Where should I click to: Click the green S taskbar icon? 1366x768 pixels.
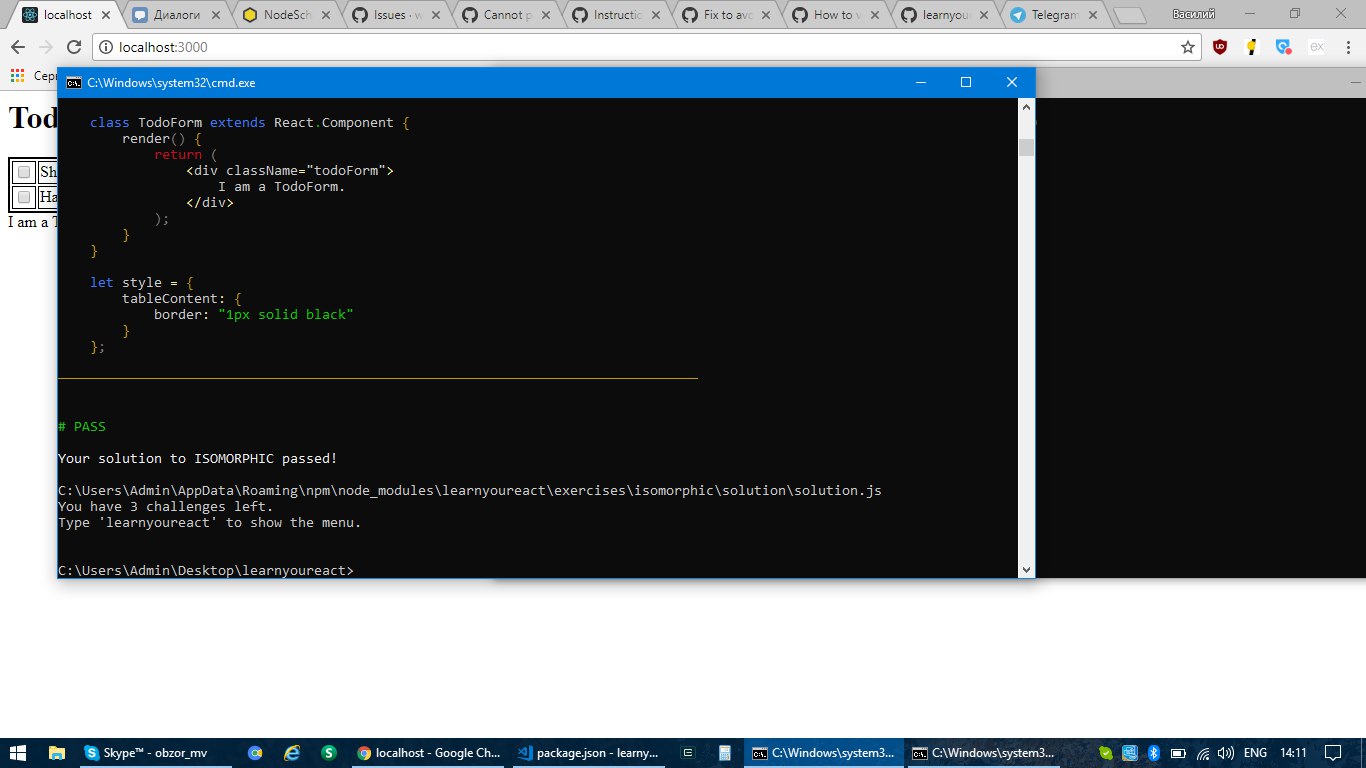pyautogui.click(x=329, y=753)
